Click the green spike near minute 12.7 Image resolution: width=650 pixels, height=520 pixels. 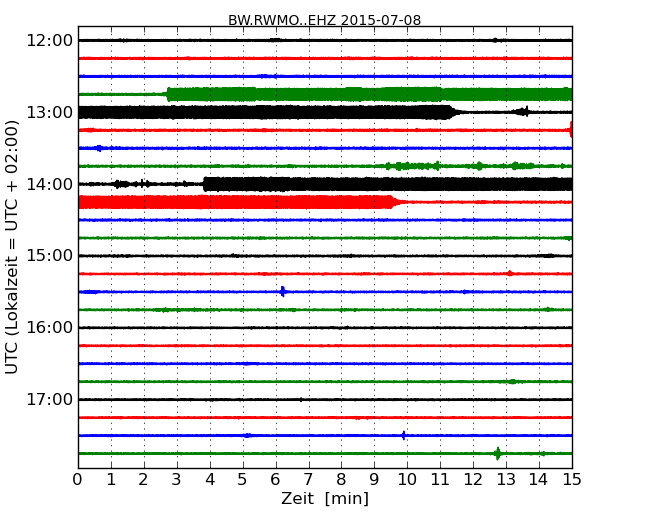click(497, 453)
